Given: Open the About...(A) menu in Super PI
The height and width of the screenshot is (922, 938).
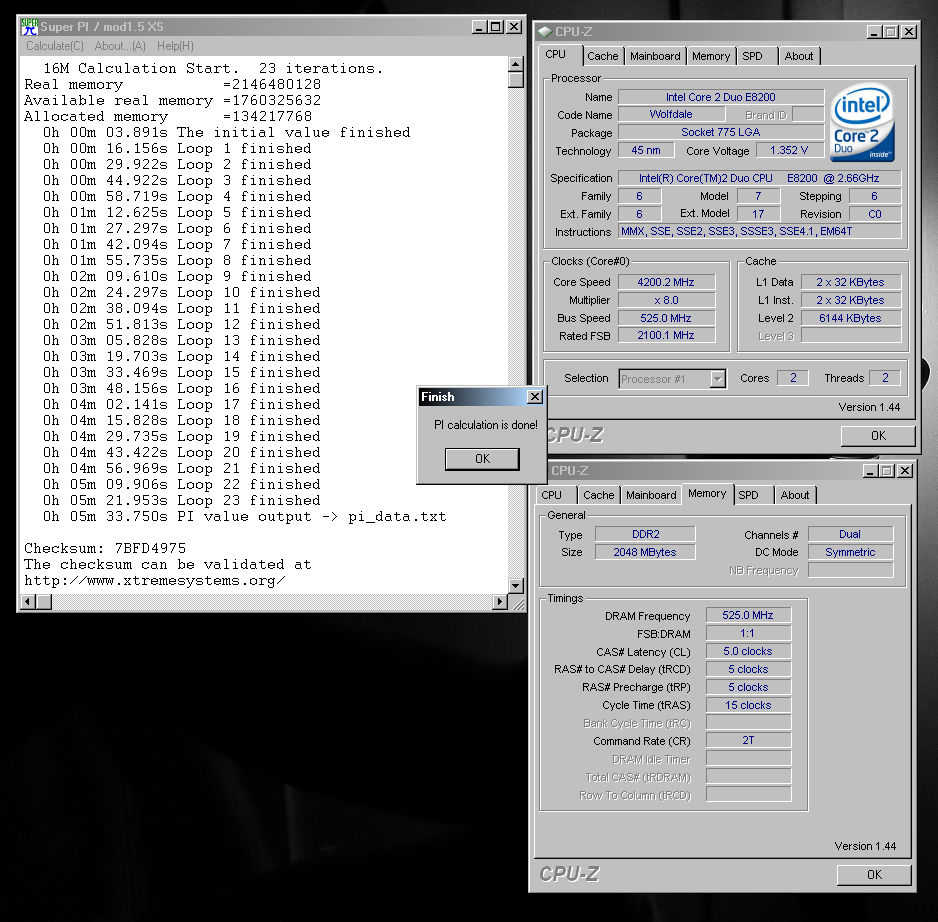Looking at the screenshot, I should pyautogui.click(x=120, y=46).
